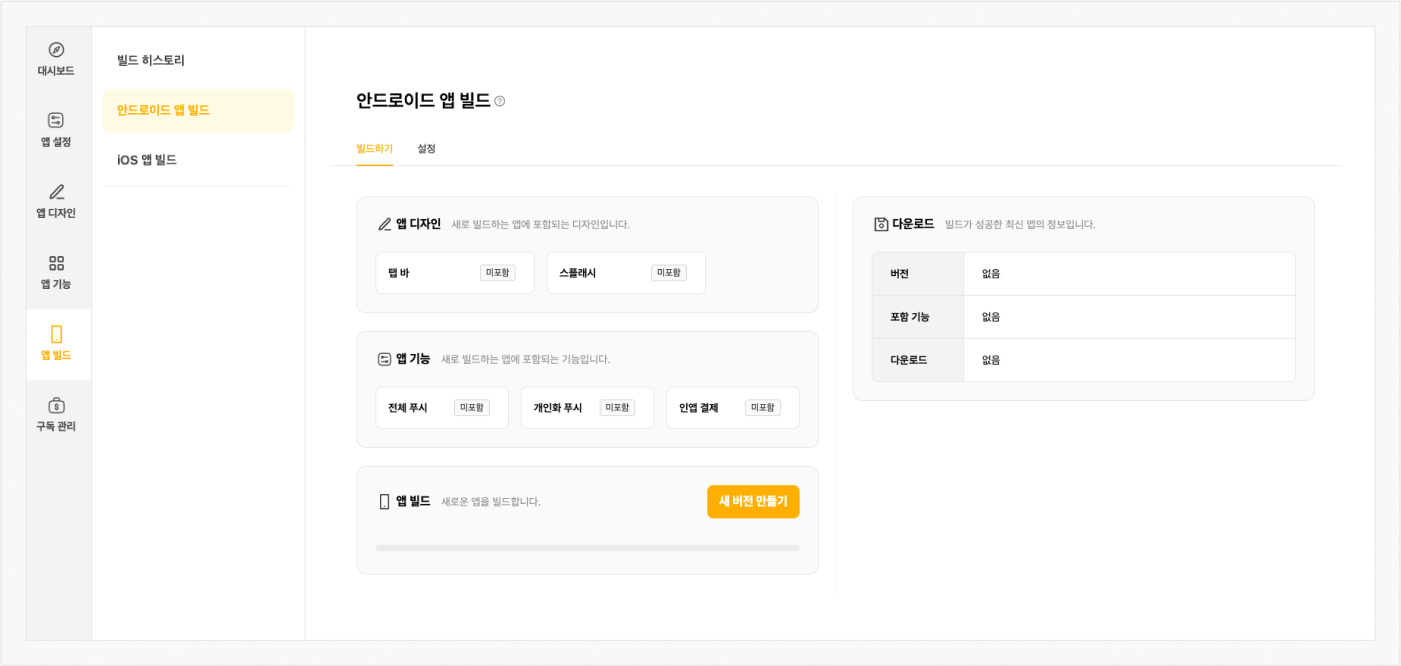
Task: Switch to the 설정 tab
Action: pos(426,149)
